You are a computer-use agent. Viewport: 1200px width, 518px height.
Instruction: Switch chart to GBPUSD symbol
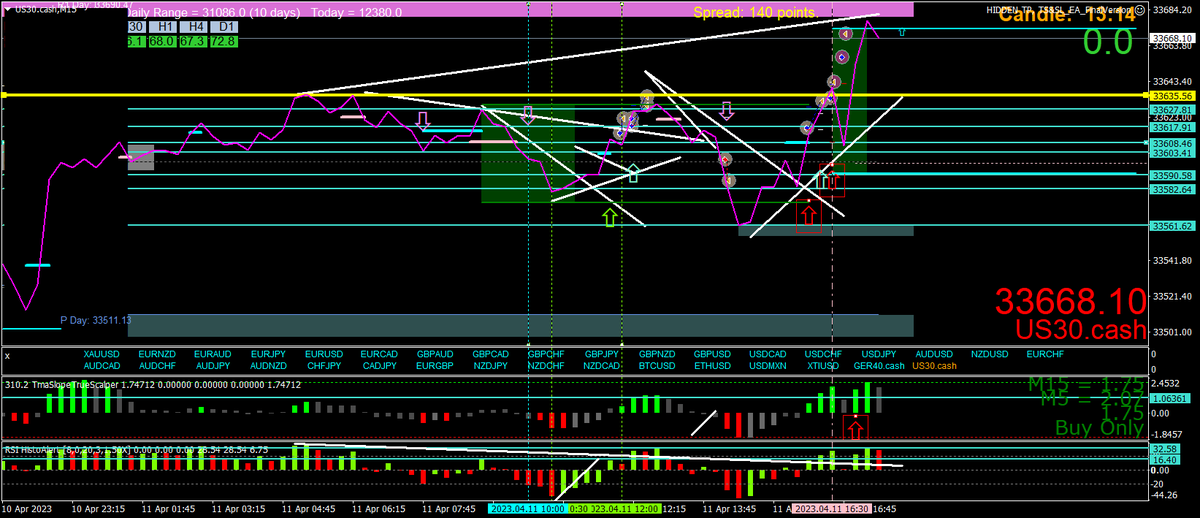click(713, 355)
